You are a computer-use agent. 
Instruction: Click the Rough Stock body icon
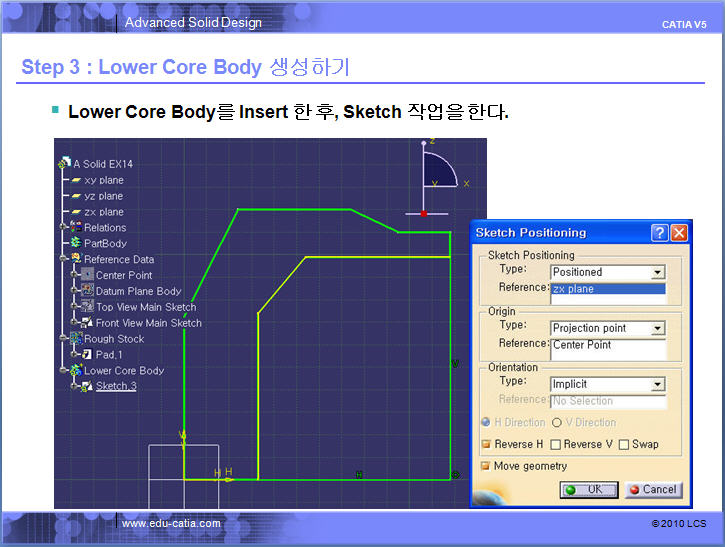[x=76, y=338]
